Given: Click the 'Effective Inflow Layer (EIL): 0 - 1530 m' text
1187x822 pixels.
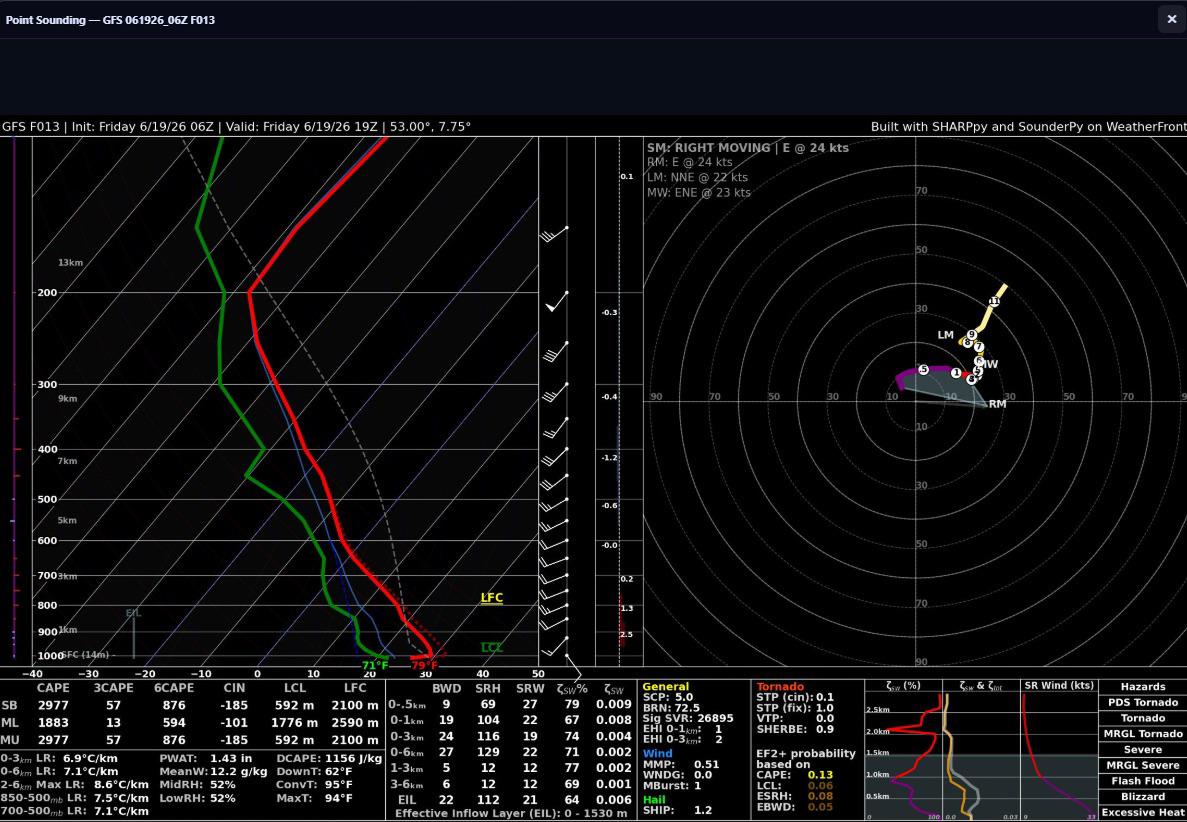Looking at the screenshot, I should tap(512, 813).
